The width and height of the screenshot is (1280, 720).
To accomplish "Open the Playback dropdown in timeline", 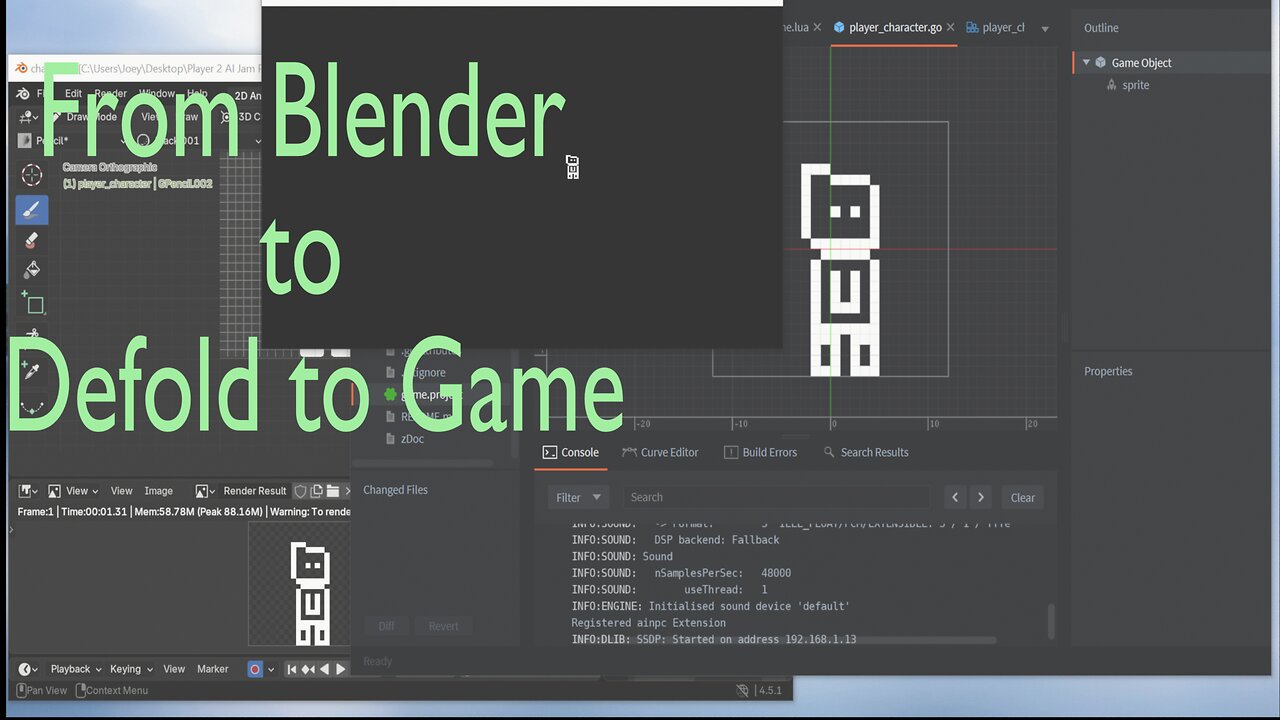I will (x=75, y=669).
